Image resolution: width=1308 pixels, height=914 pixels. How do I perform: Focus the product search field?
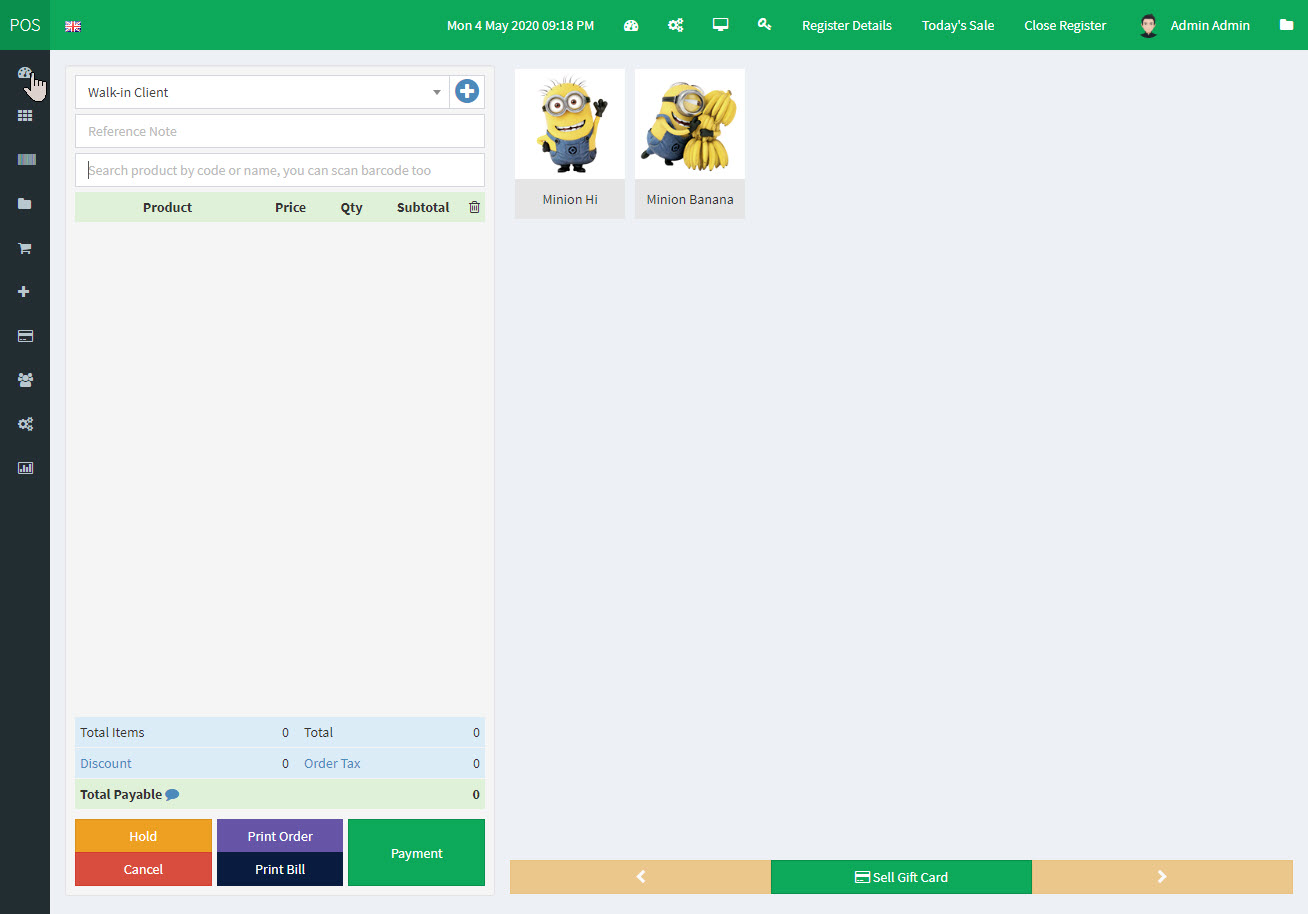(x=280, y=170)
